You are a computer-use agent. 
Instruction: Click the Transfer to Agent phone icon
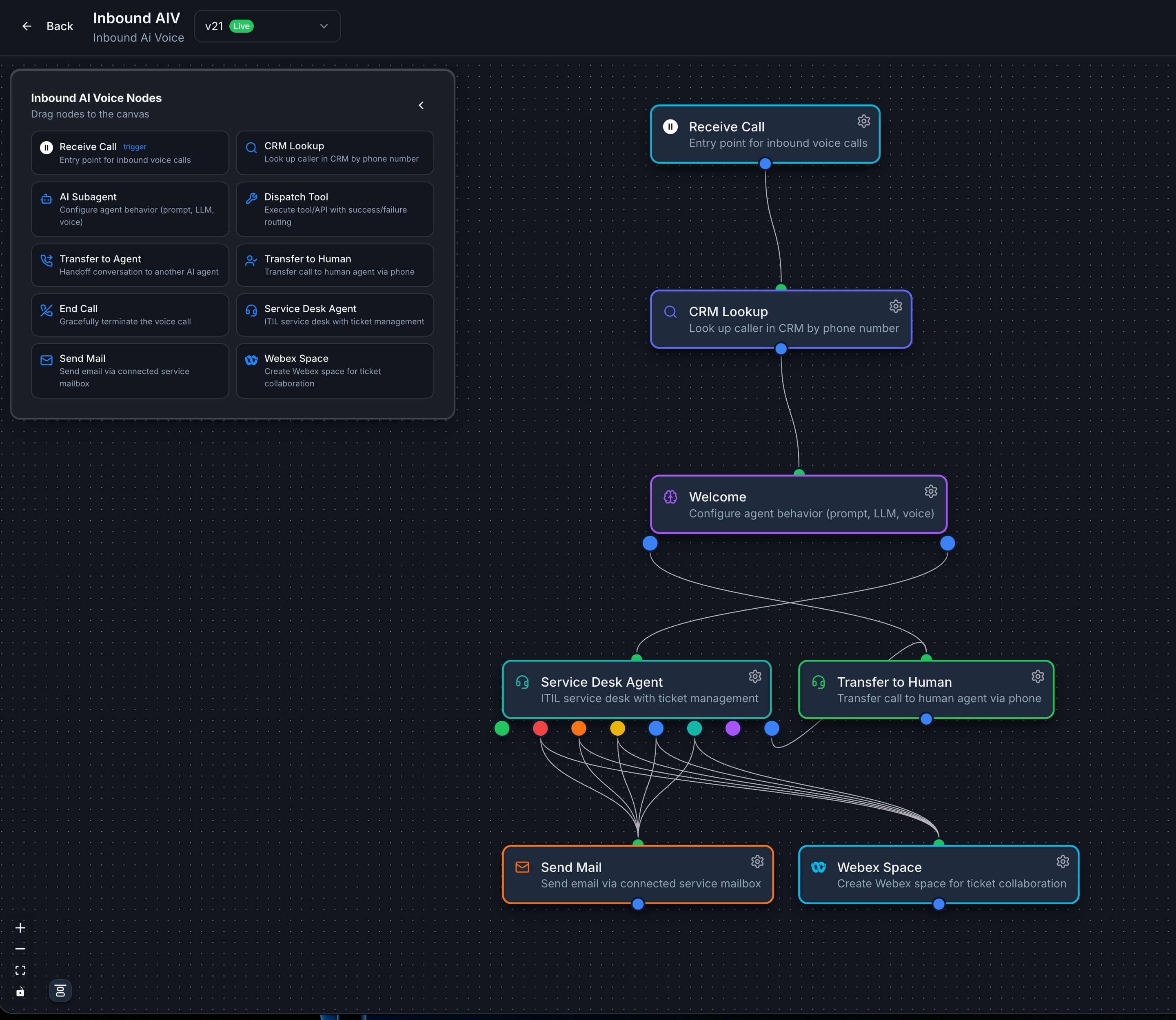pyautogui.click(x=47, y=261)
